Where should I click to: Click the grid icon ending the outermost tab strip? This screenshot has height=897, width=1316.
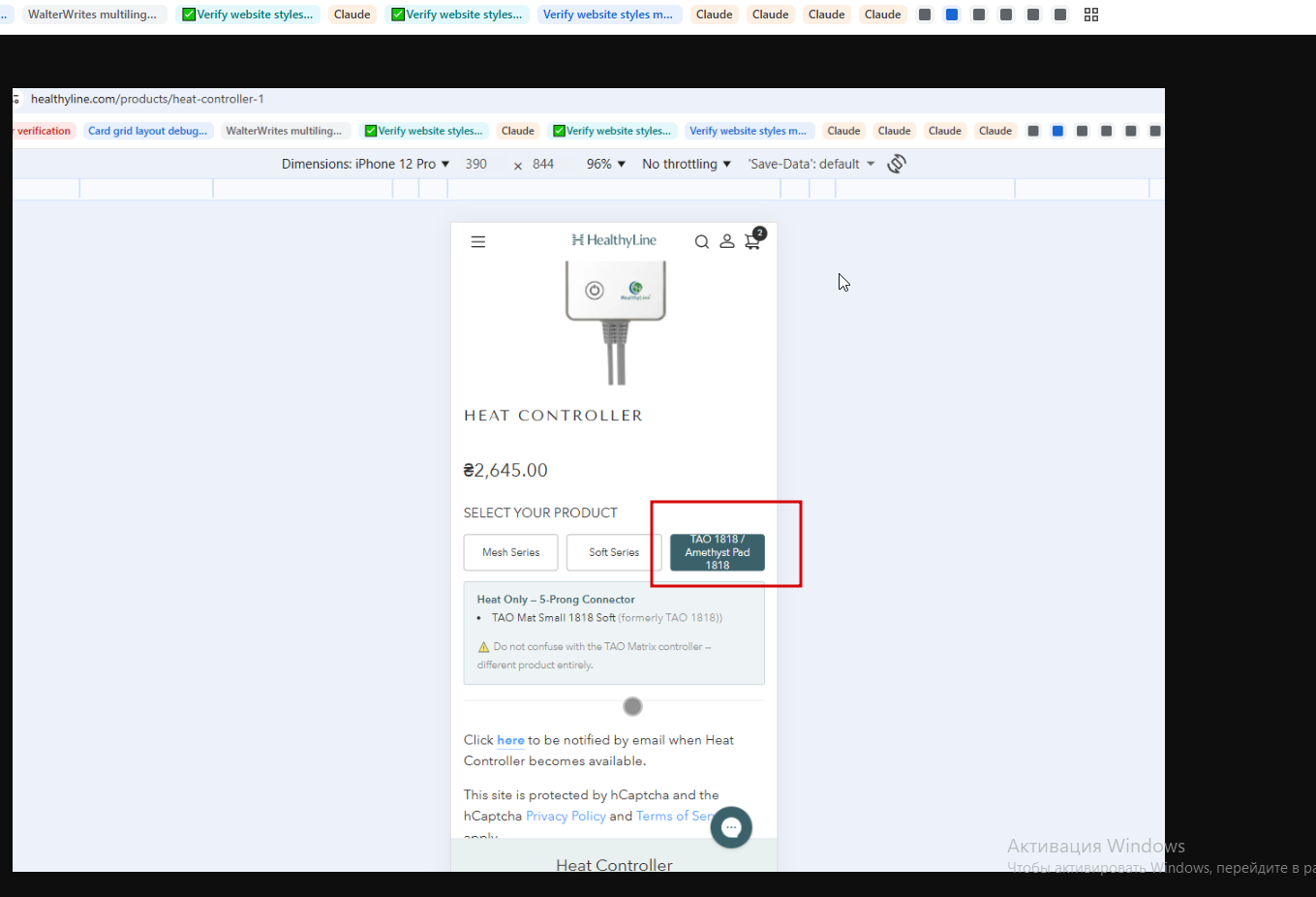point(1091,15)
